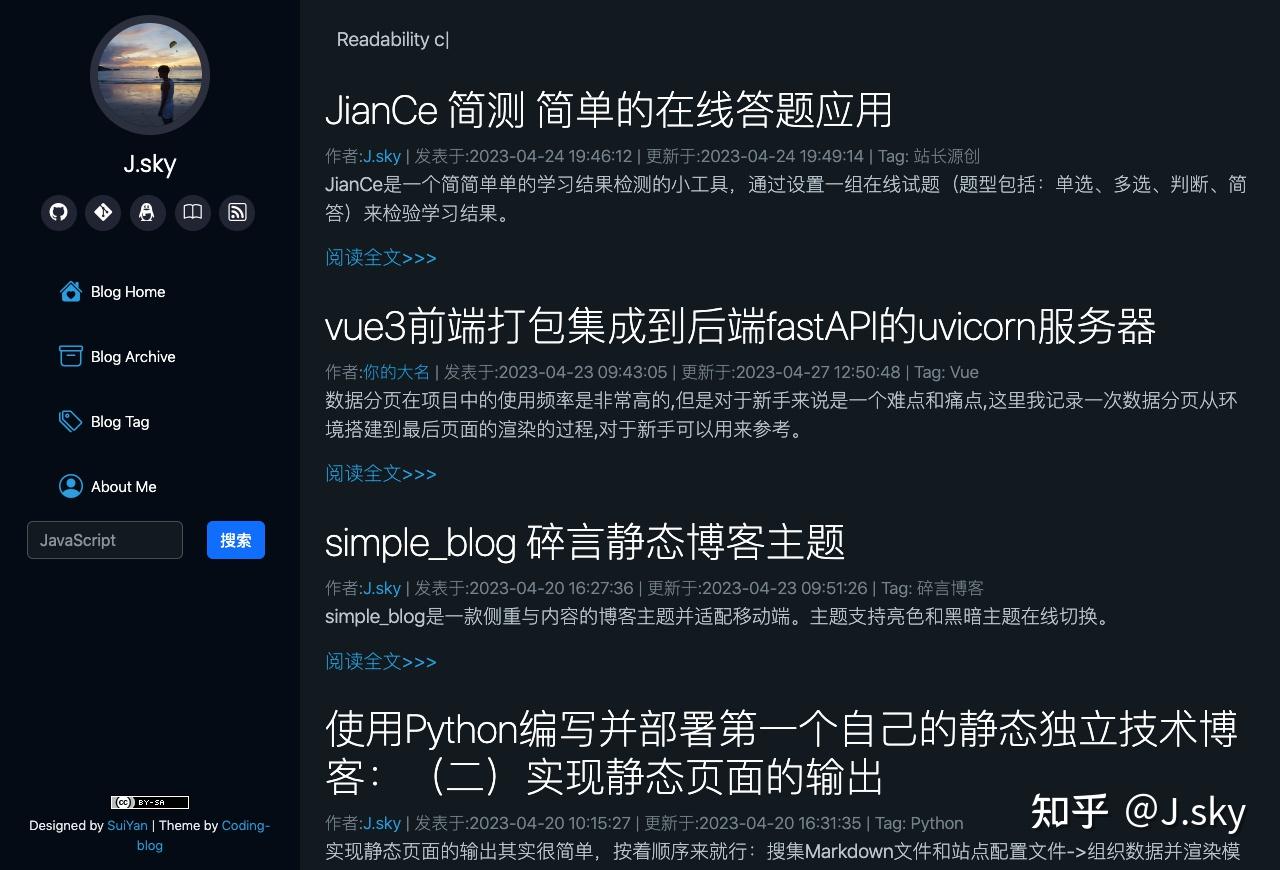1280x870 pixels.
Task: Click the Blog Archive box icon
Action: coord(71,356)
